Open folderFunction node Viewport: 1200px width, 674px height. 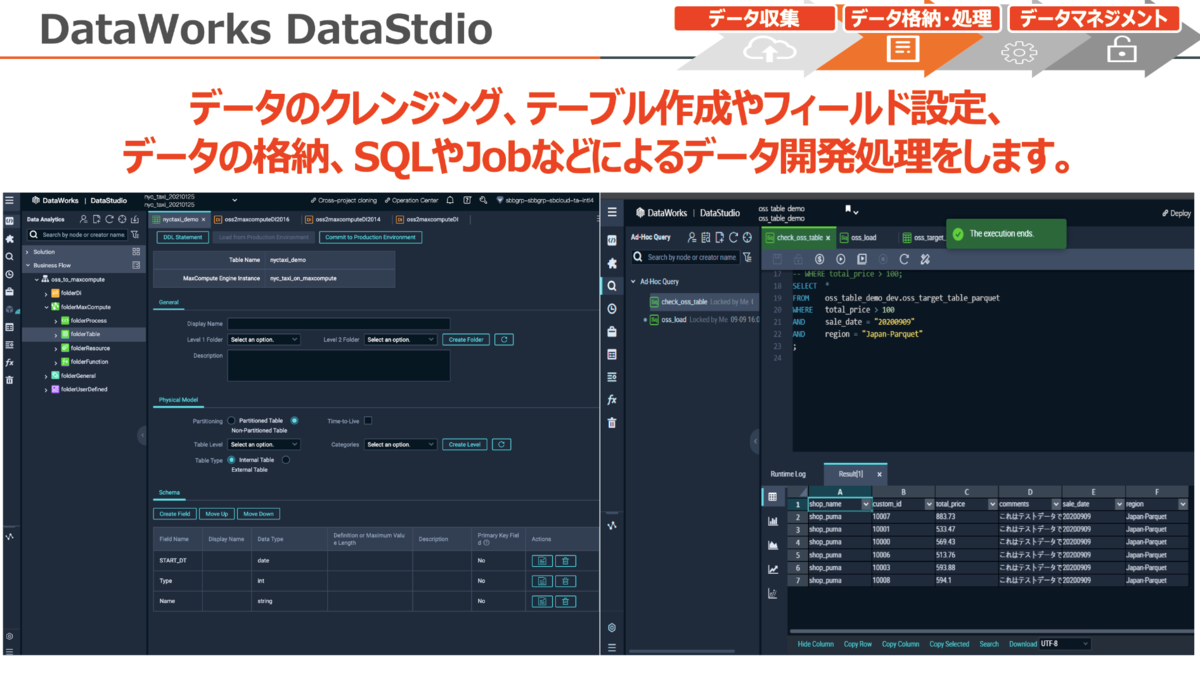pos(89,361)
